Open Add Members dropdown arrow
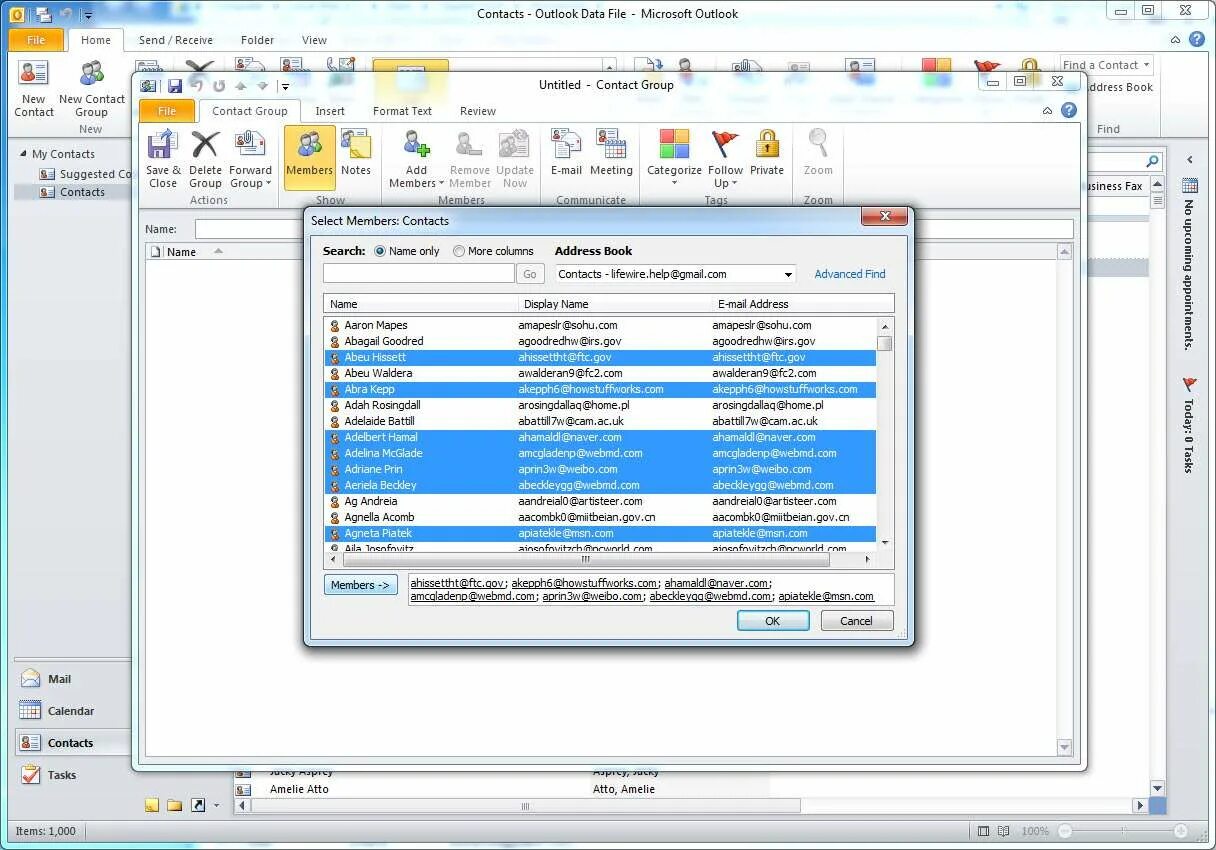 click(x=441, y=184)
